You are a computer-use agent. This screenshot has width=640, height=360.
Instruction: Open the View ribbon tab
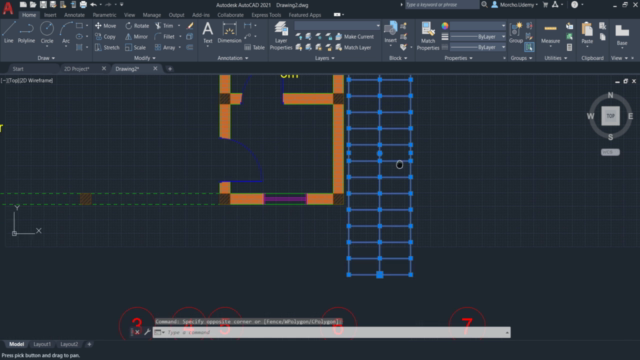click(x=129, y=15)
